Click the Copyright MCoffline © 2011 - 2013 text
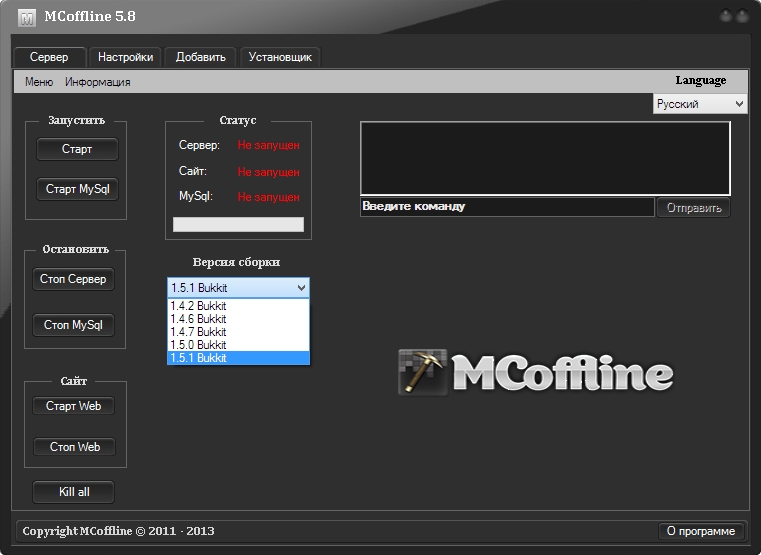Screen dimensions: 761x555 118,531
